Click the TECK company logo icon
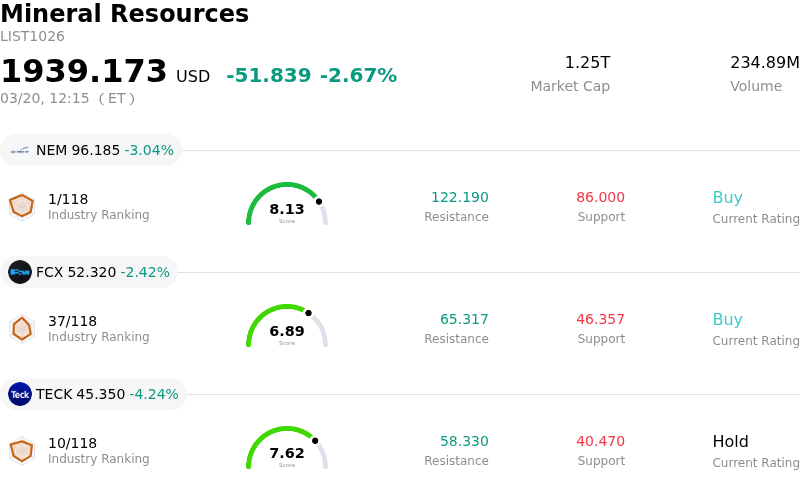Image resolution: width=800 pixels, height=488 pixels. tap(20, 394)
